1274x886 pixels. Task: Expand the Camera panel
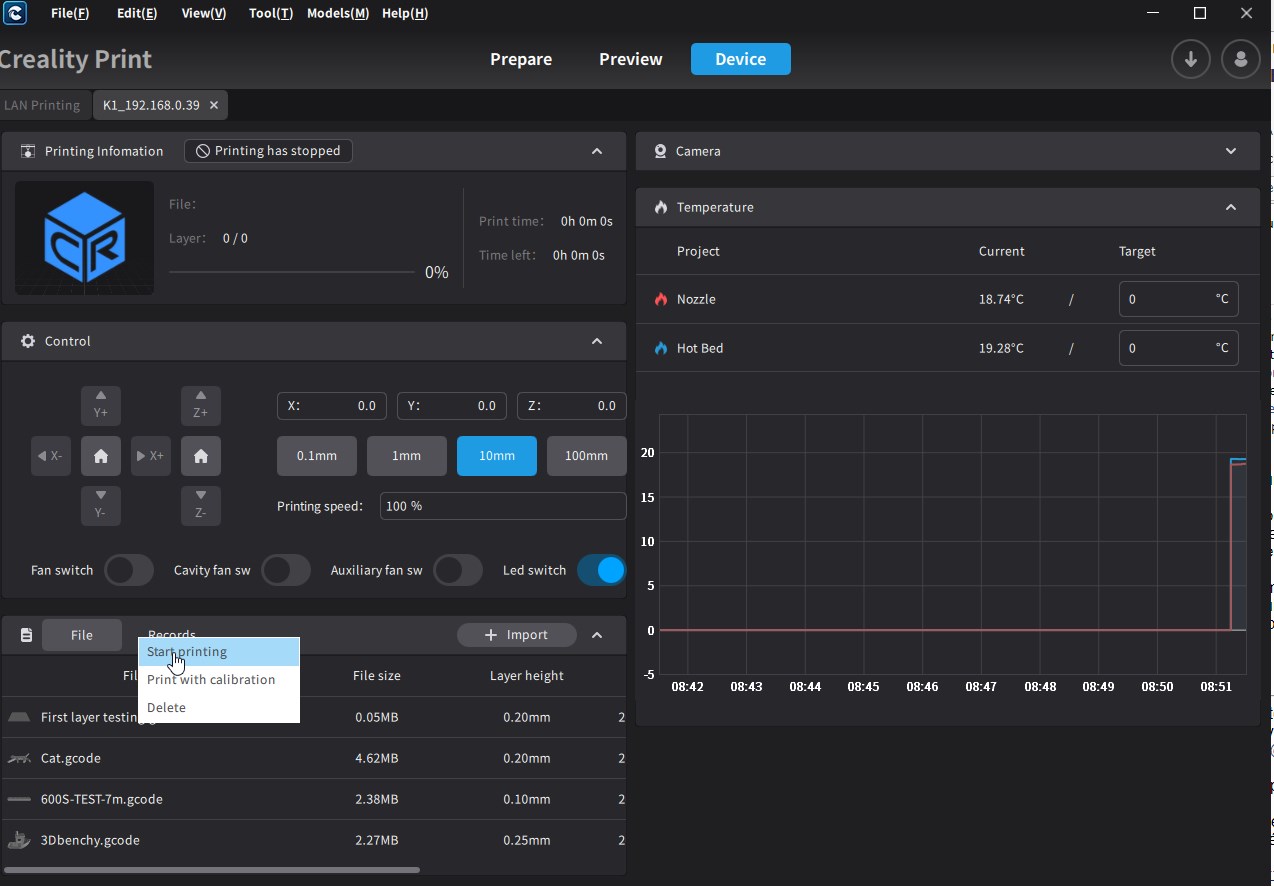click(x=1230, y=151)
